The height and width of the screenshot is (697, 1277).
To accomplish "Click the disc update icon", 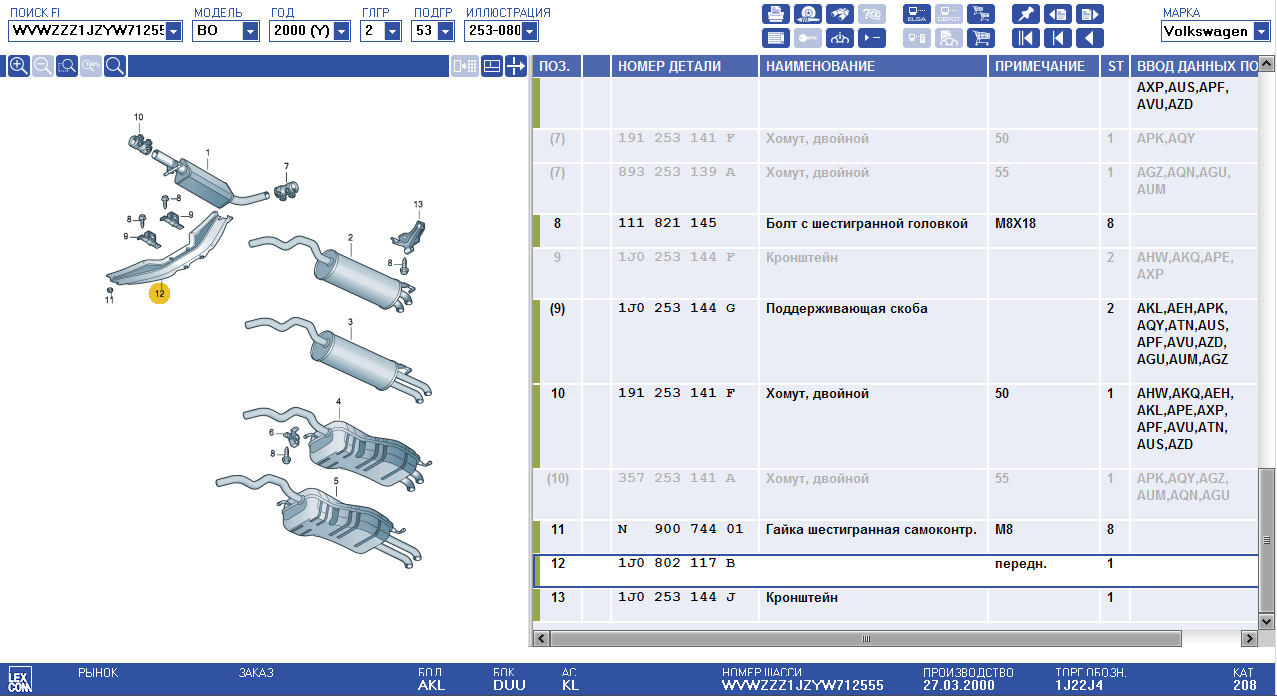I will tap(807, 14).
